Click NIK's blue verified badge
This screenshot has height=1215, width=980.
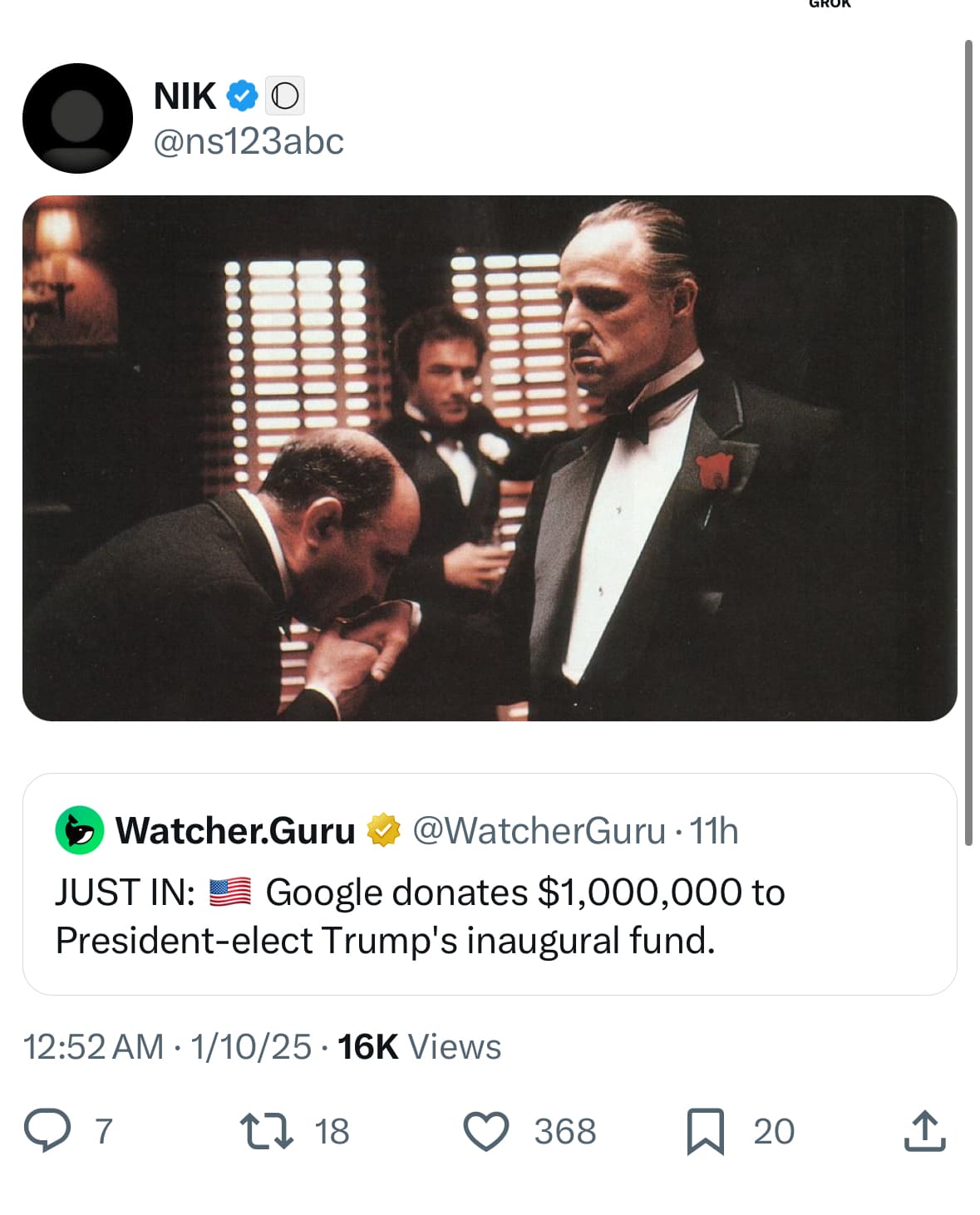tap(240, 95)
